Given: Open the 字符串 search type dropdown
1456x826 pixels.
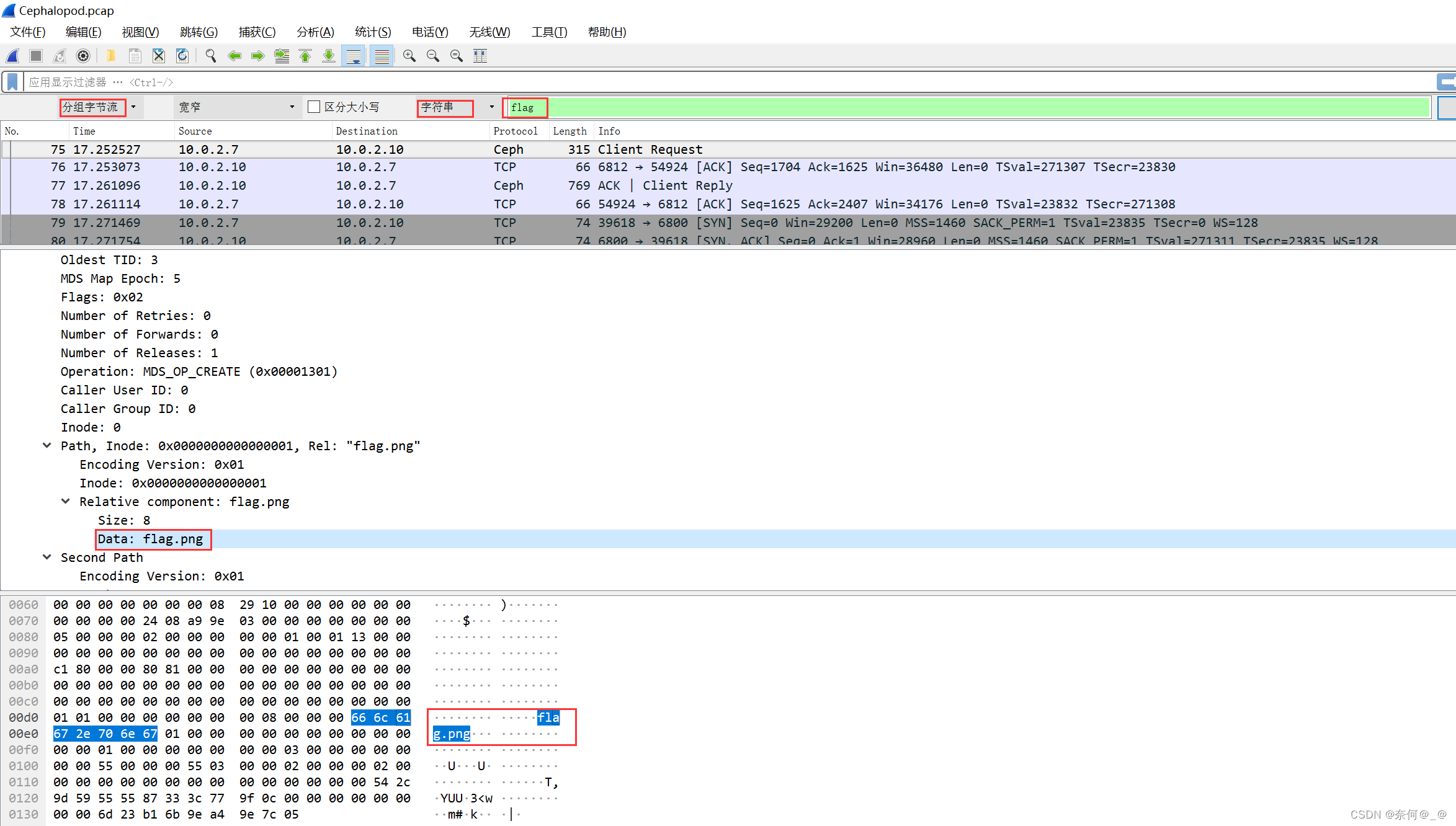Looking at the screenshot, I should coord(459,107).
